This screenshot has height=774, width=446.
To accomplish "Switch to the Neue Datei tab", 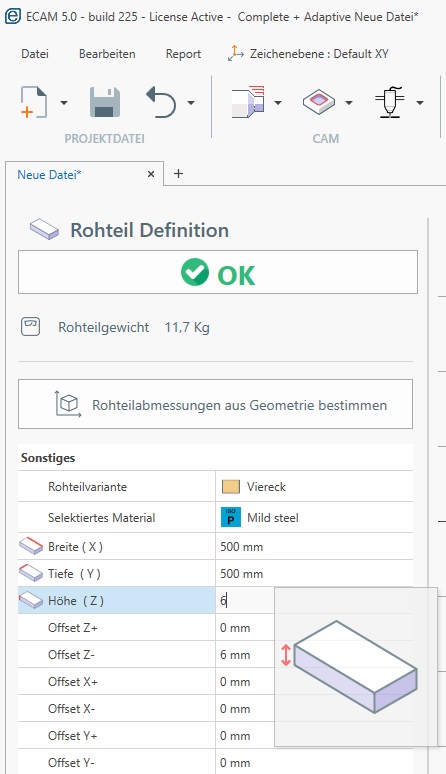I will click(49, 174).
